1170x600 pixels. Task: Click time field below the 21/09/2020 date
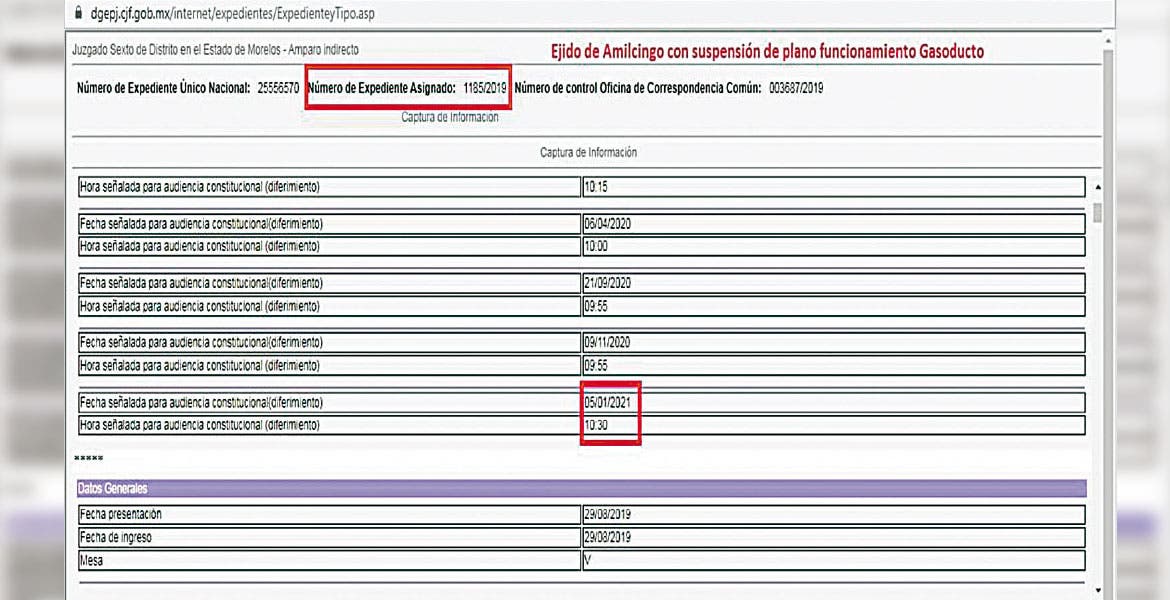point(833,306)
